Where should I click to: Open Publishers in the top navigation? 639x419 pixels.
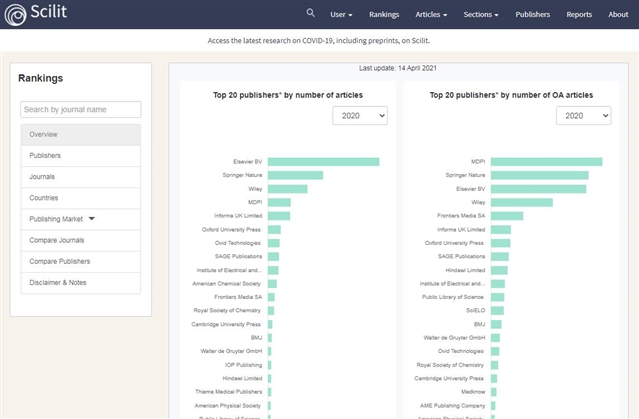coord(532,15)
